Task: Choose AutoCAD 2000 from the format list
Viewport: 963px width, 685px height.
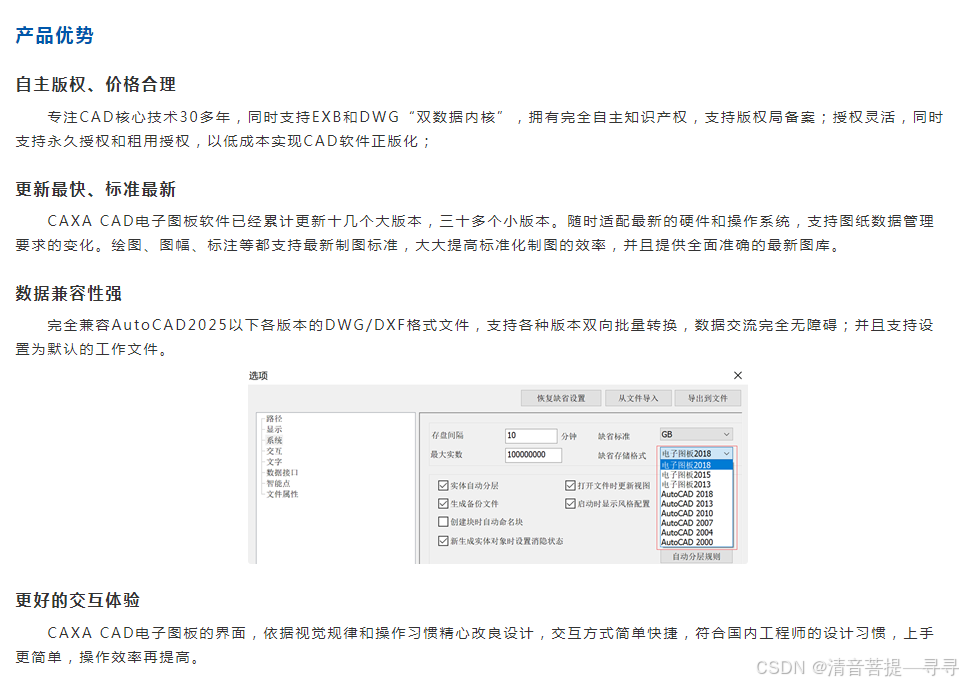Action: click(696, 542)
